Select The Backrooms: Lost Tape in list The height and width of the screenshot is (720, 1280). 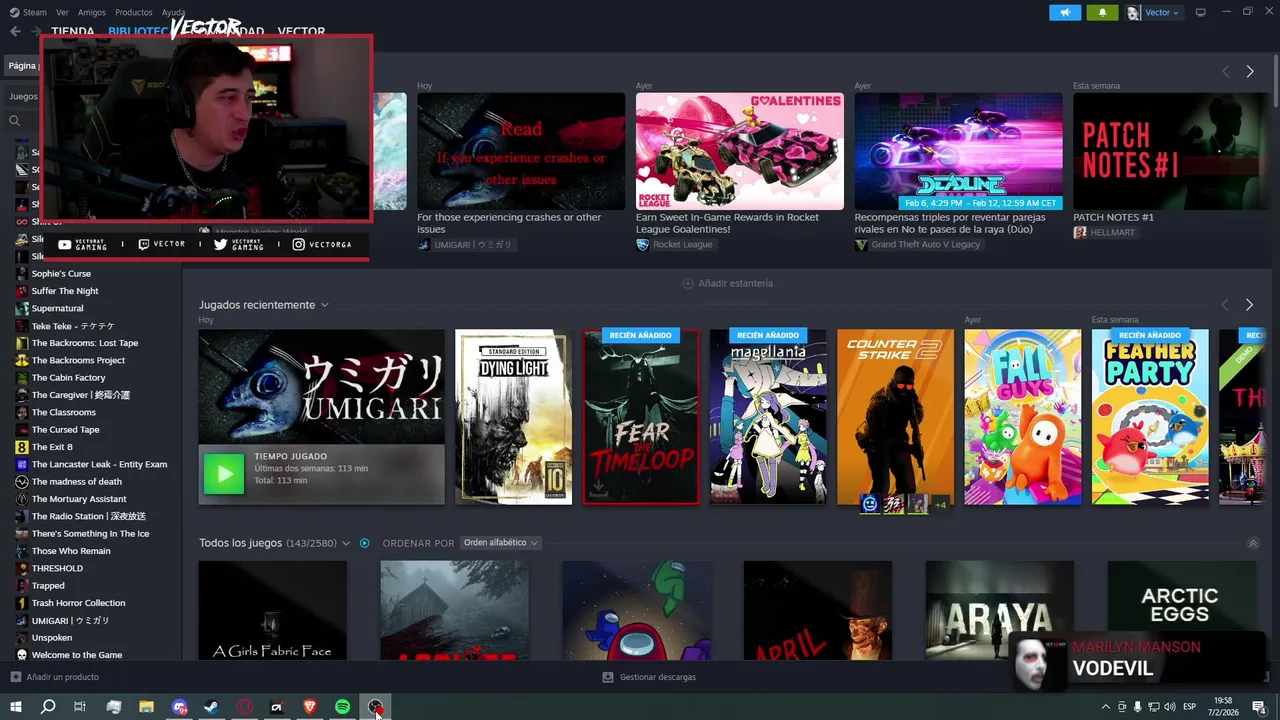tap(85, 343)
